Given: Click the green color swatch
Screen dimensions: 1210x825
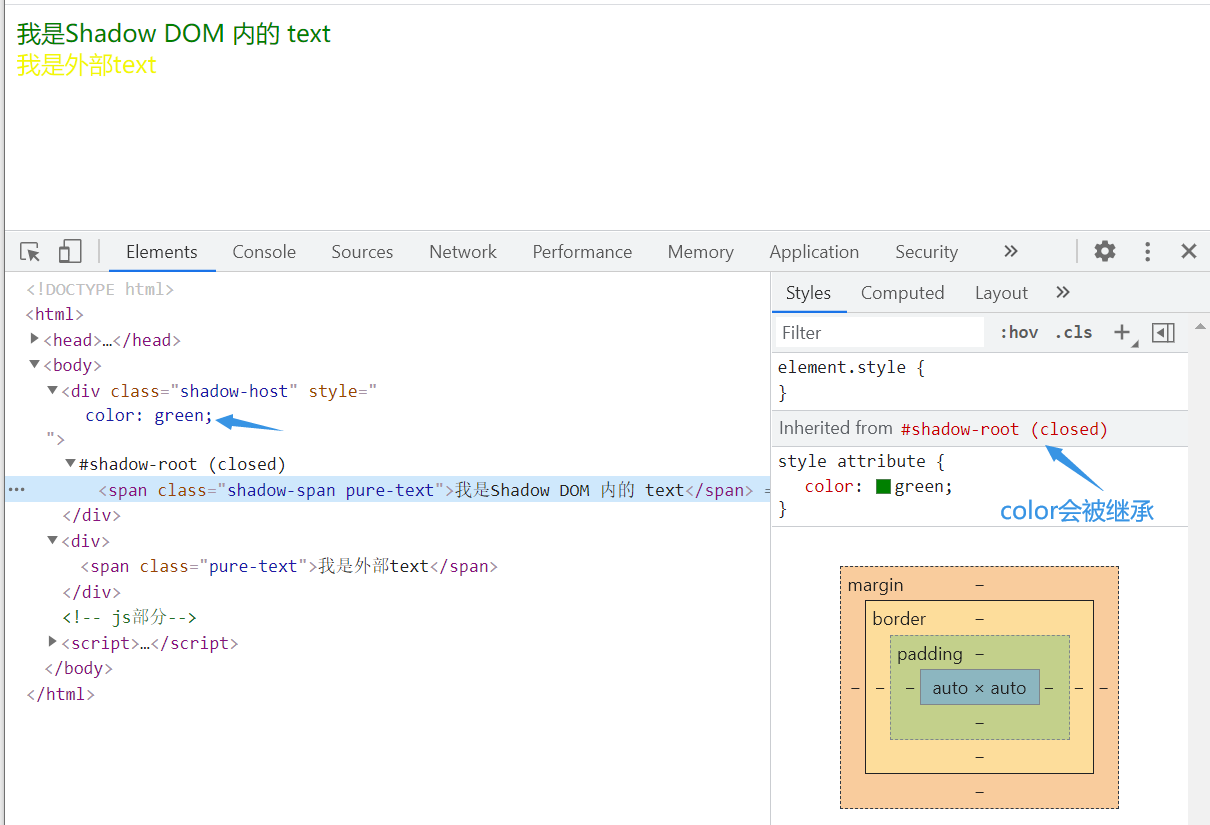Looking at the screenshot, I should click(x=883, y=487).
